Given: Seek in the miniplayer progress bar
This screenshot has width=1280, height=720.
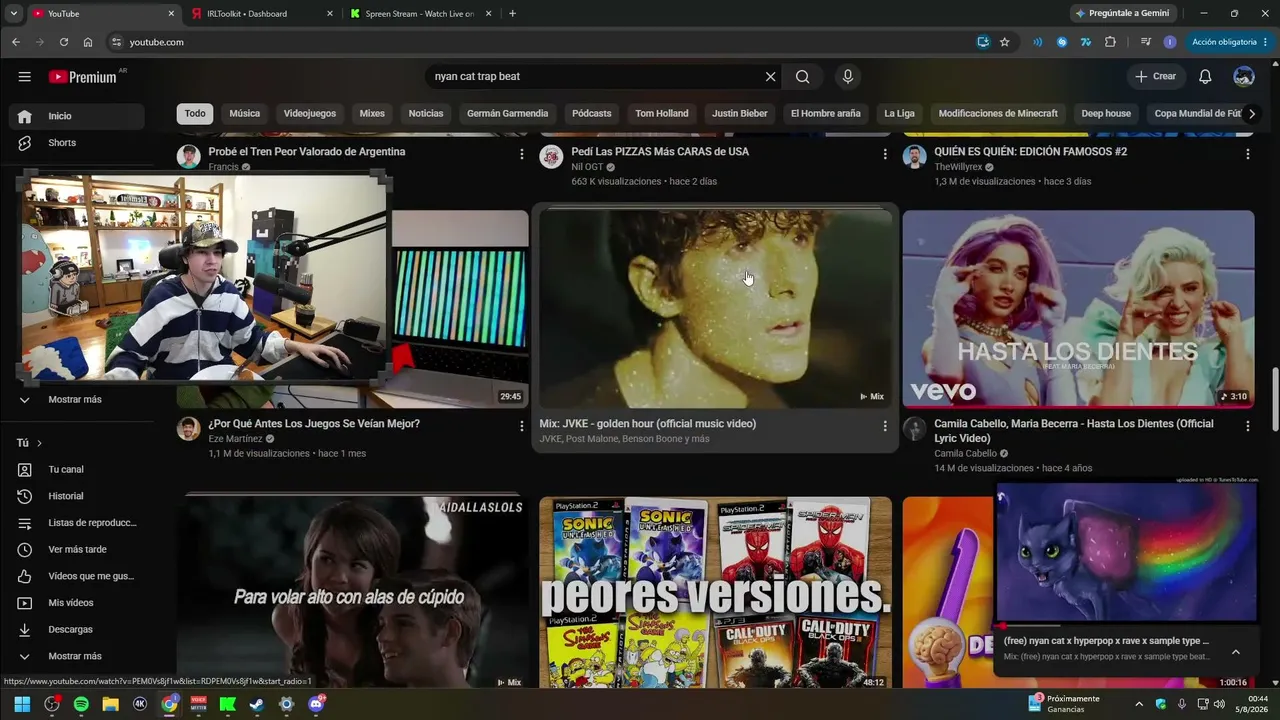Looking at the screenshot, I should 1126,626.
